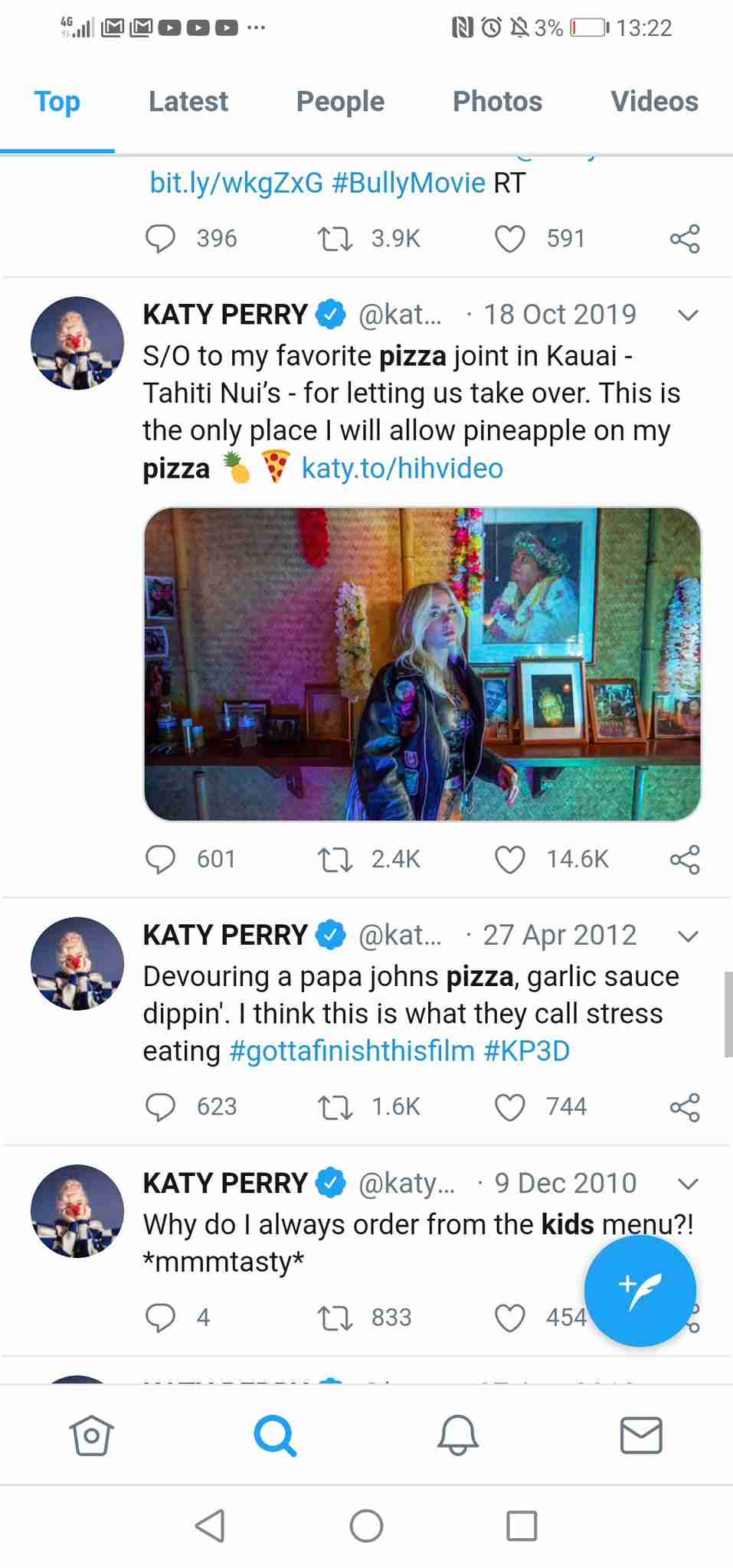Reply to the Tahiti Nui's pizza tweet
The height and width of the screenshot is (1568, 733).
point(161,859)
